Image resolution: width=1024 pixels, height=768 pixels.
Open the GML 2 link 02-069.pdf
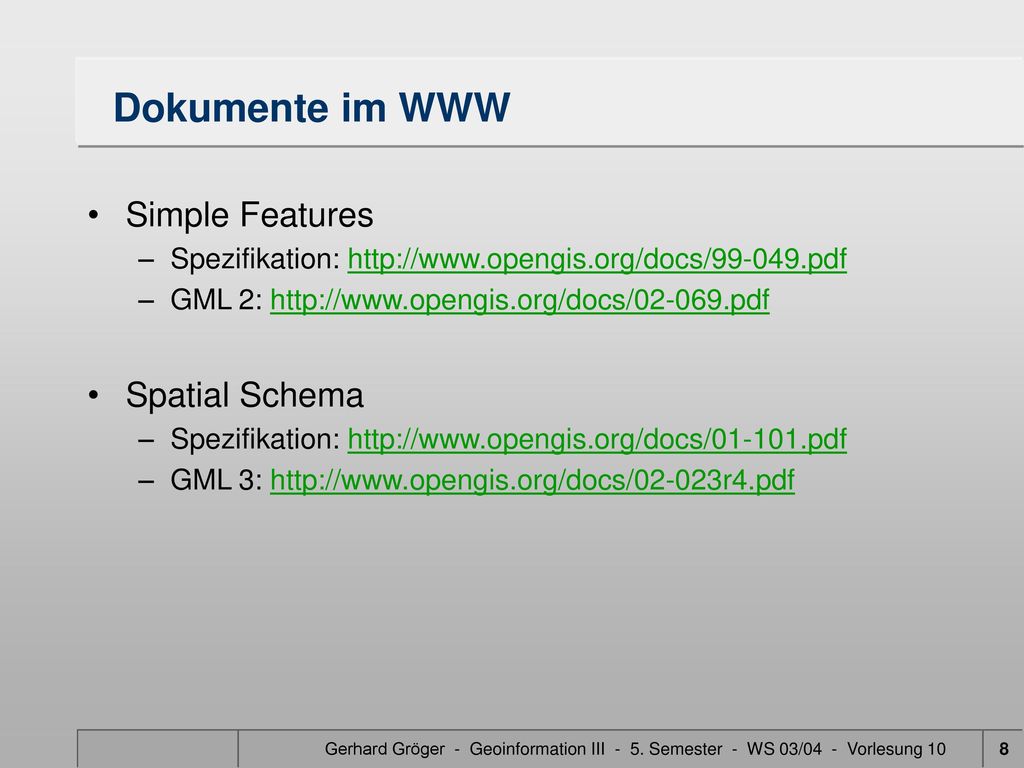519,300
